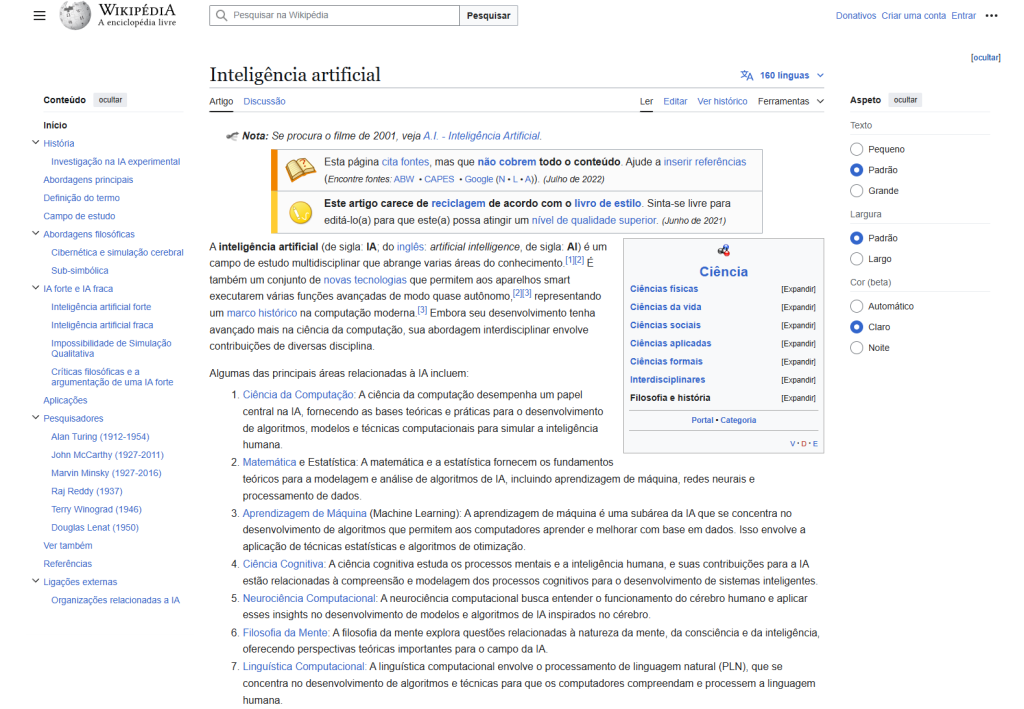Click the Wikipedia globe logo

point(75,15)
